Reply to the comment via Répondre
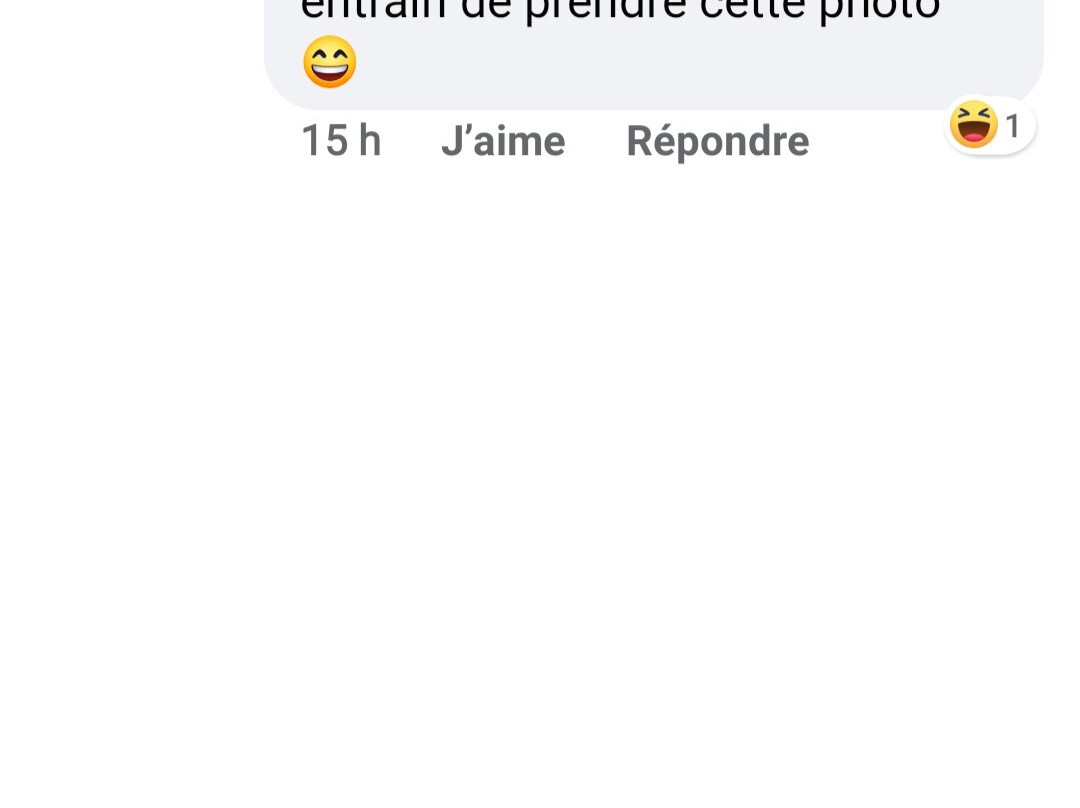The image size is (1080, 808). click(718, 142)
